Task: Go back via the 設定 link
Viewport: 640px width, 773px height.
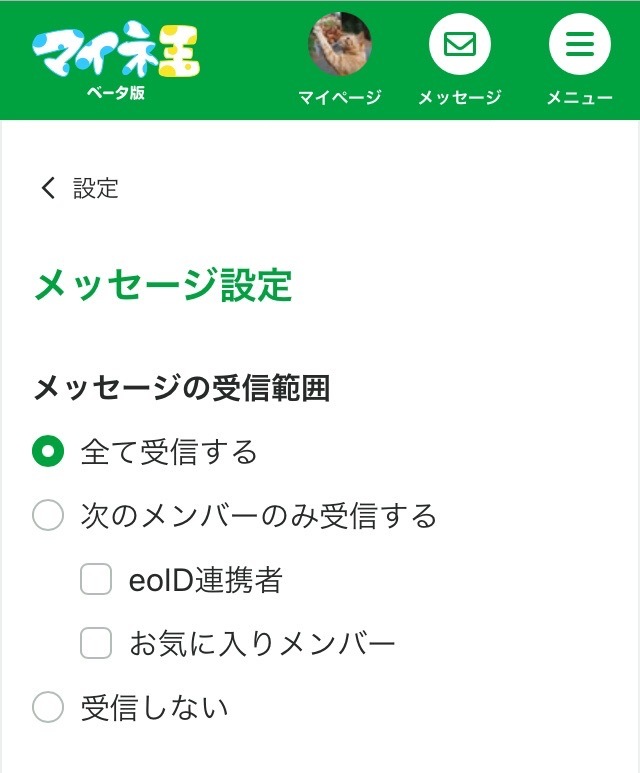Action: click(x=96, y=188)
